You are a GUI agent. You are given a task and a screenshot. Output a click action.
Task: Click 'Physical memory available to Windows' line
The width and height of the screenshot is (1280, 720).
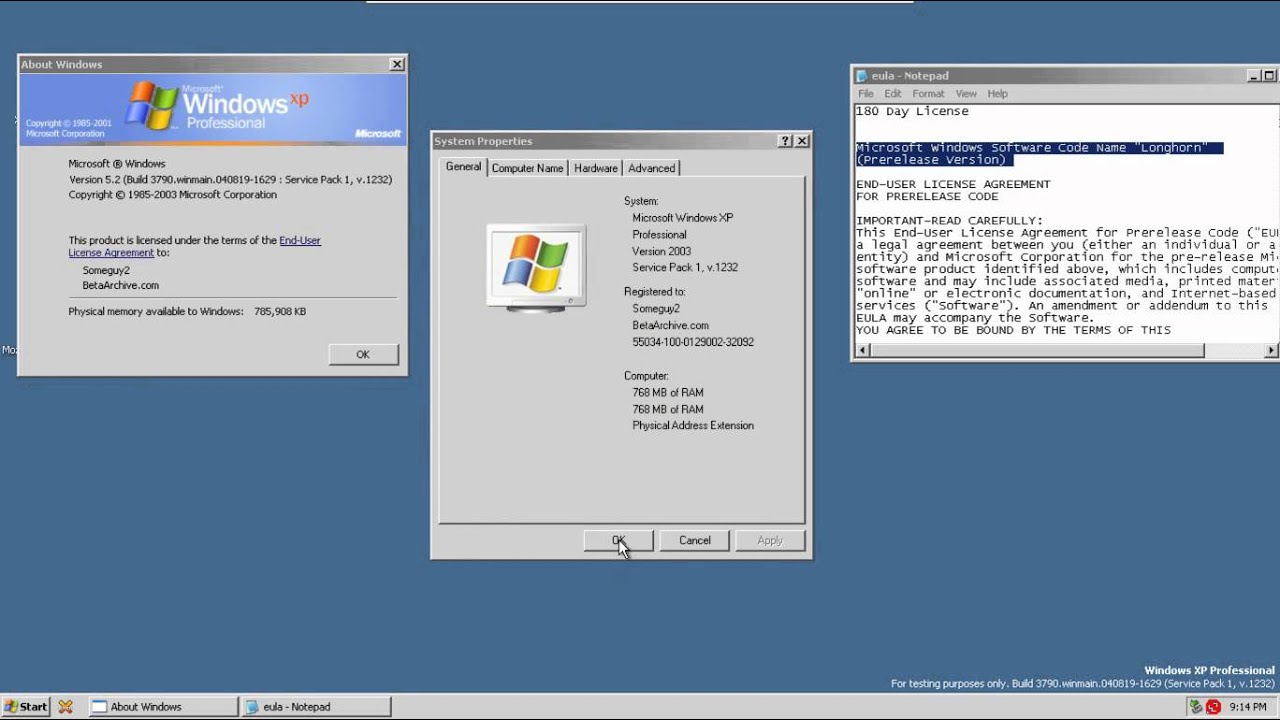point(187,312)
